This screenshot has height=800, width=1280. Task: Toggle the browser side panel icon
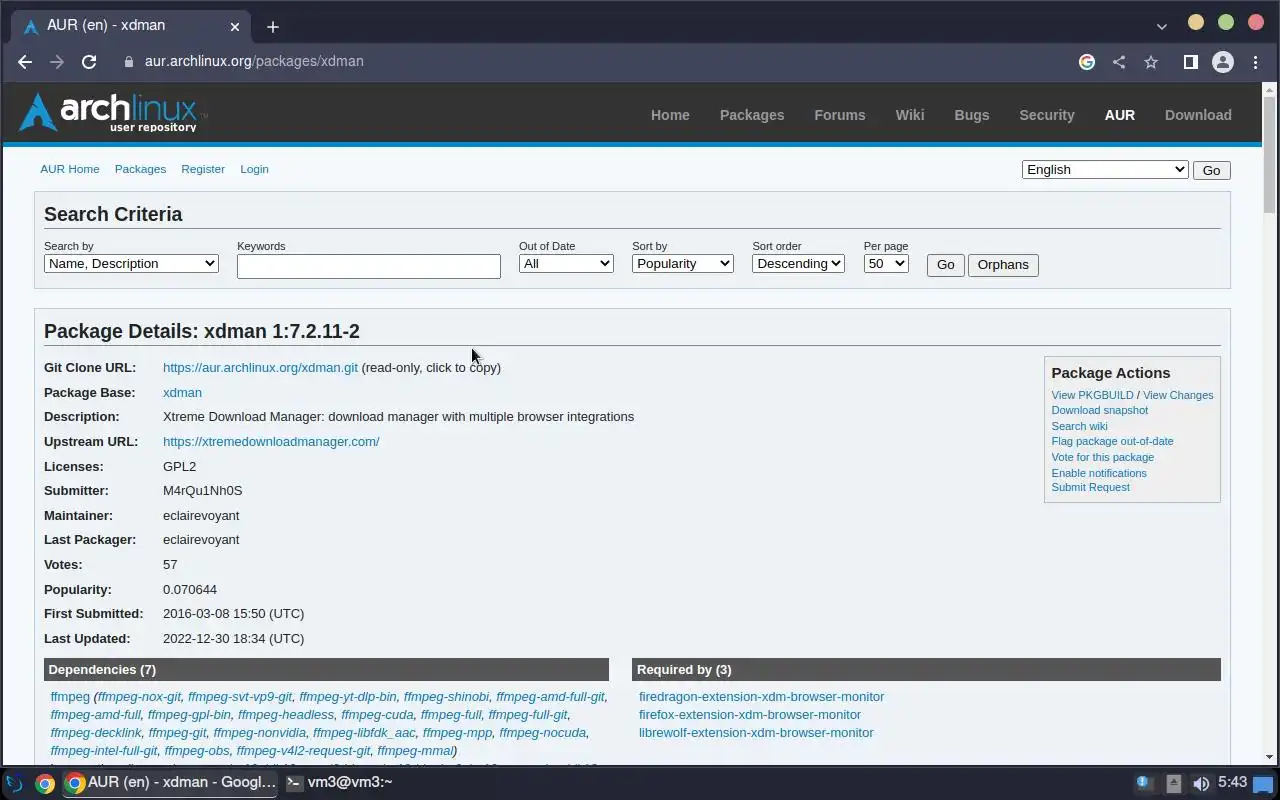(x=1190, y=62)
